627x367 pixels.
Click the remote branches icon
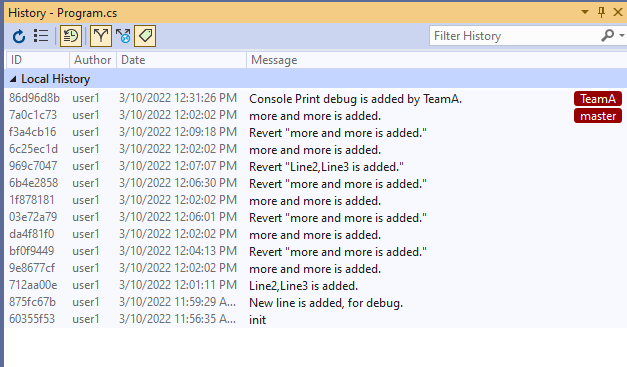coord(123,36)
